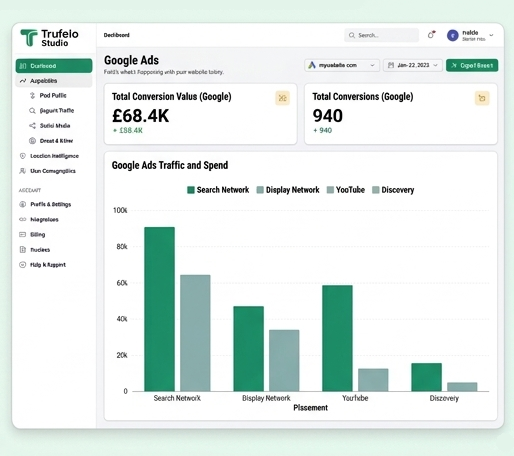Image resolution: width=514 pixels, height=456 pixels.
Task: Click the dark green Discovery bar
Action: [427, 377]
